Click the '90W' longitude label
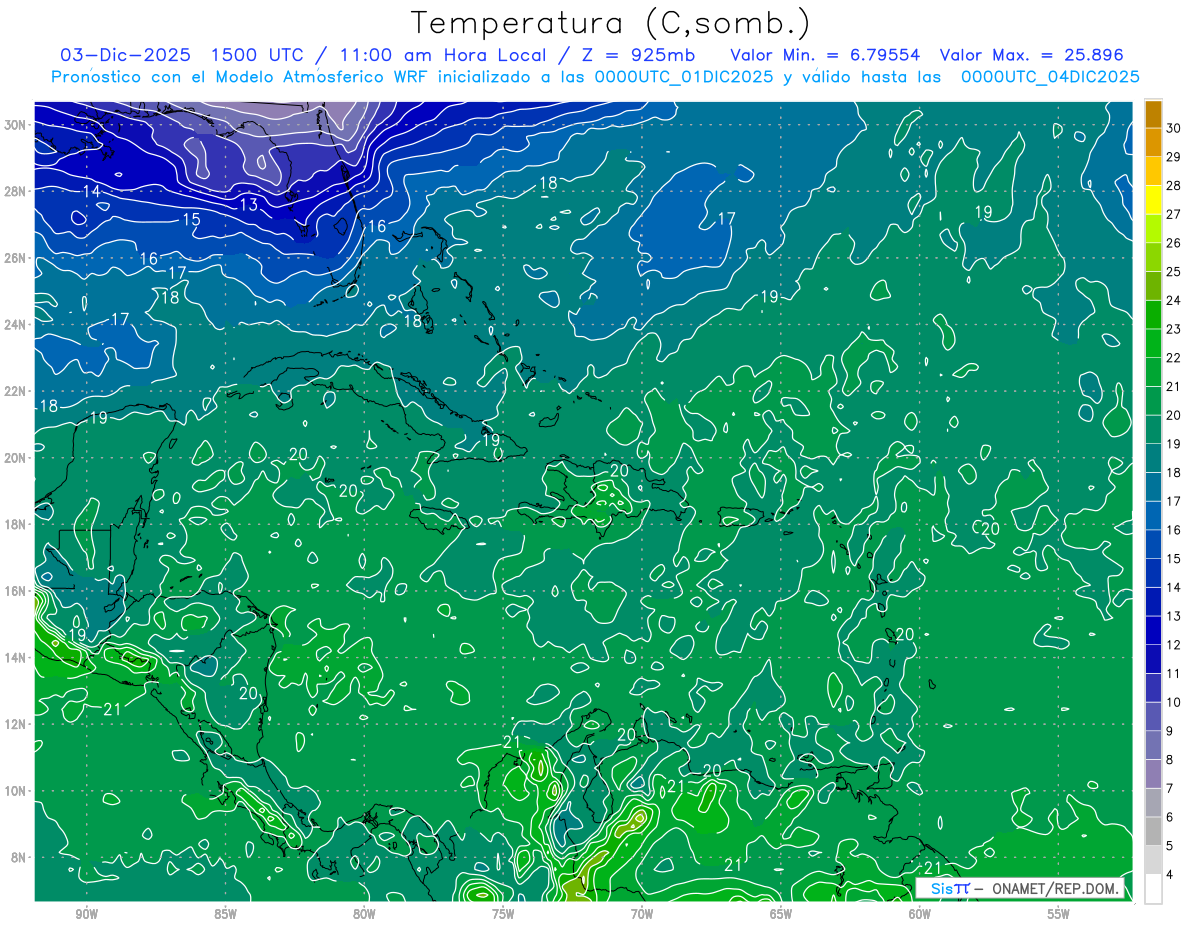The image size is (1200, 927). (86, 914)
